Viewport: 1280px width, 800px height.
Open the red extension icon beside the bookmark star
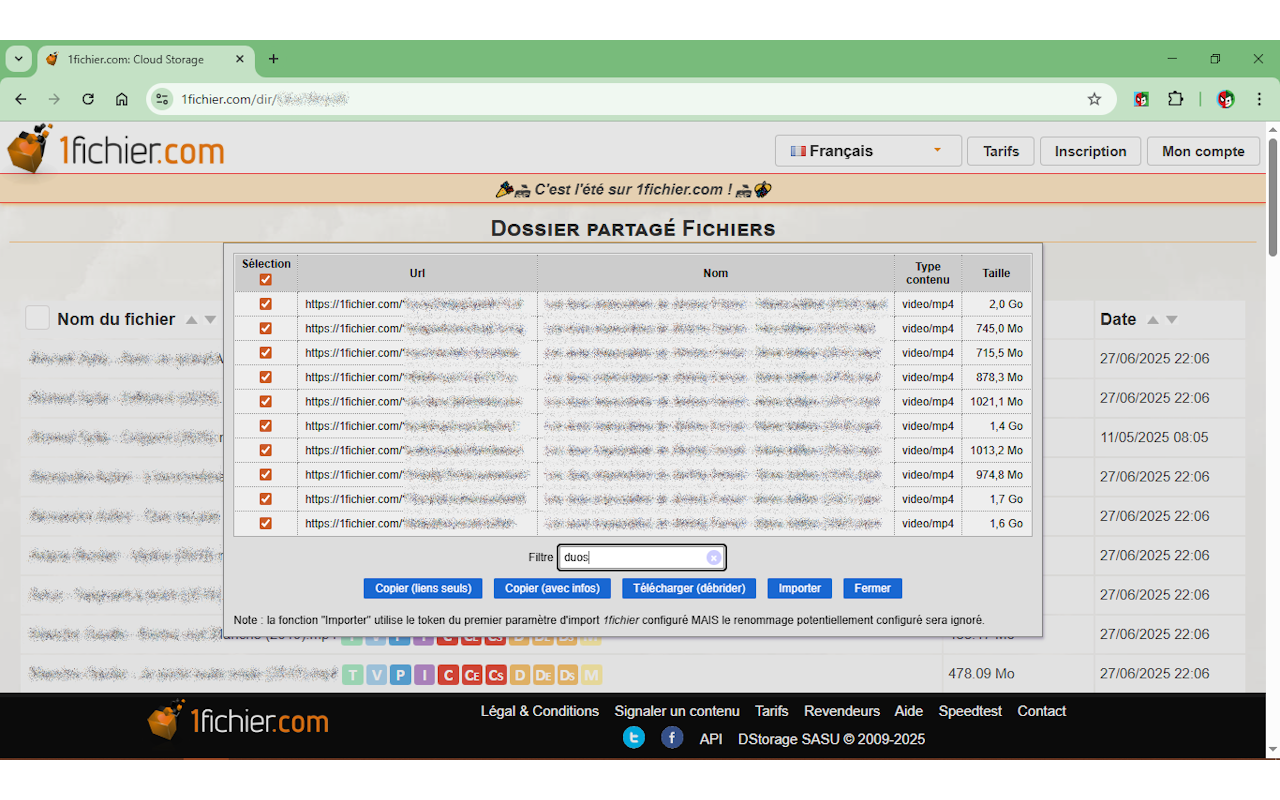[x=1141, y=99]
